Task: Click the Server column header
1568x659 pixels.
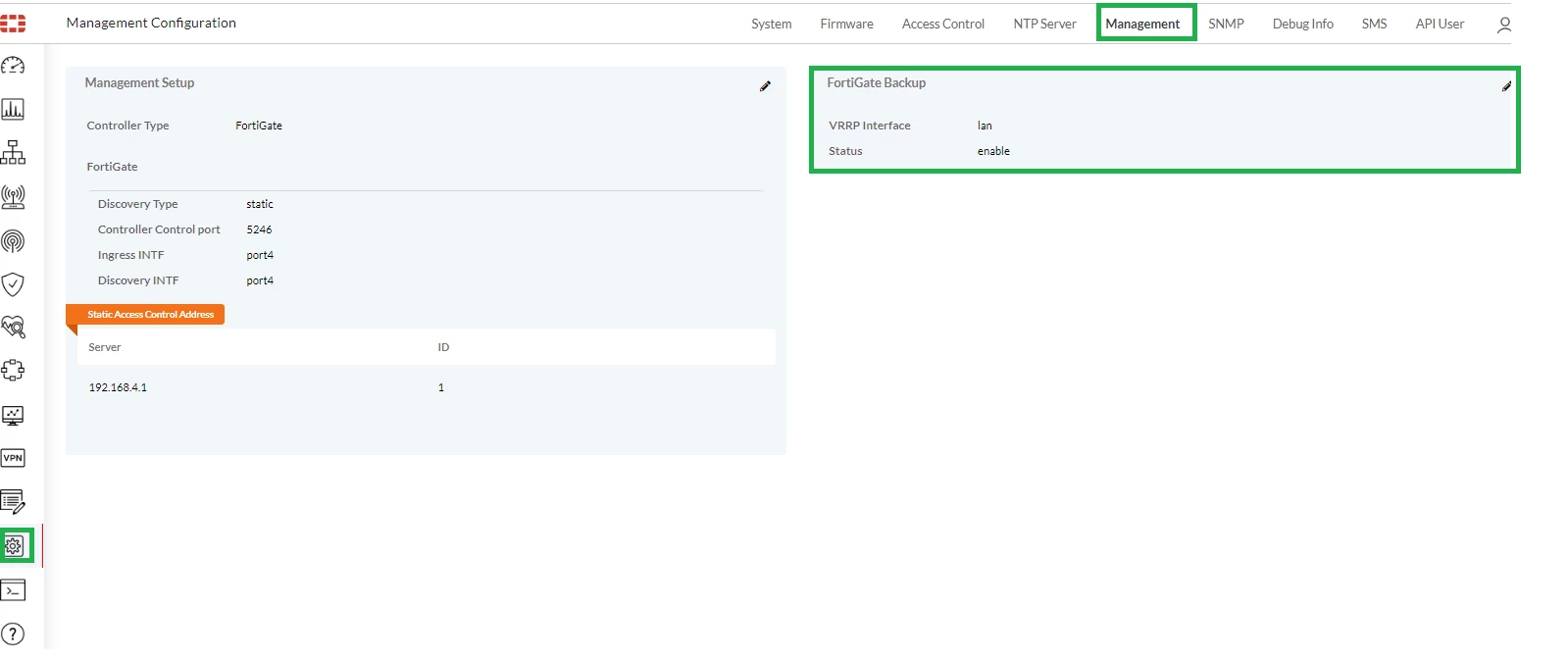Action: (105, 347)
